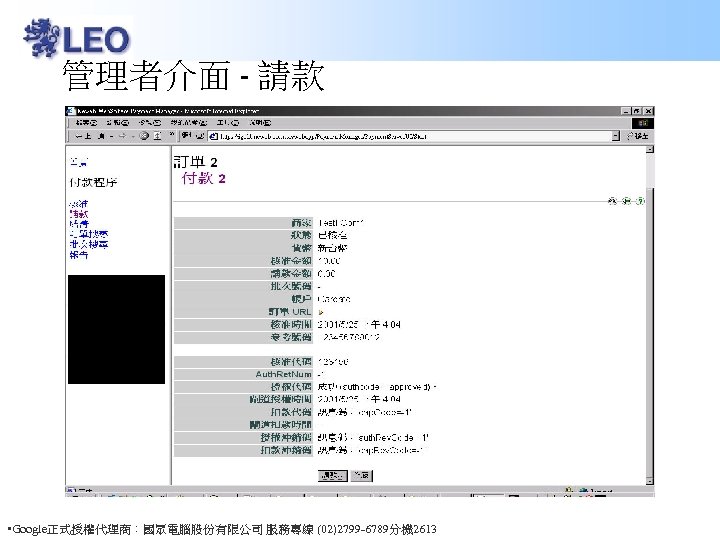Open the 訂單搜尋 sidebar link

click(89, 234)
